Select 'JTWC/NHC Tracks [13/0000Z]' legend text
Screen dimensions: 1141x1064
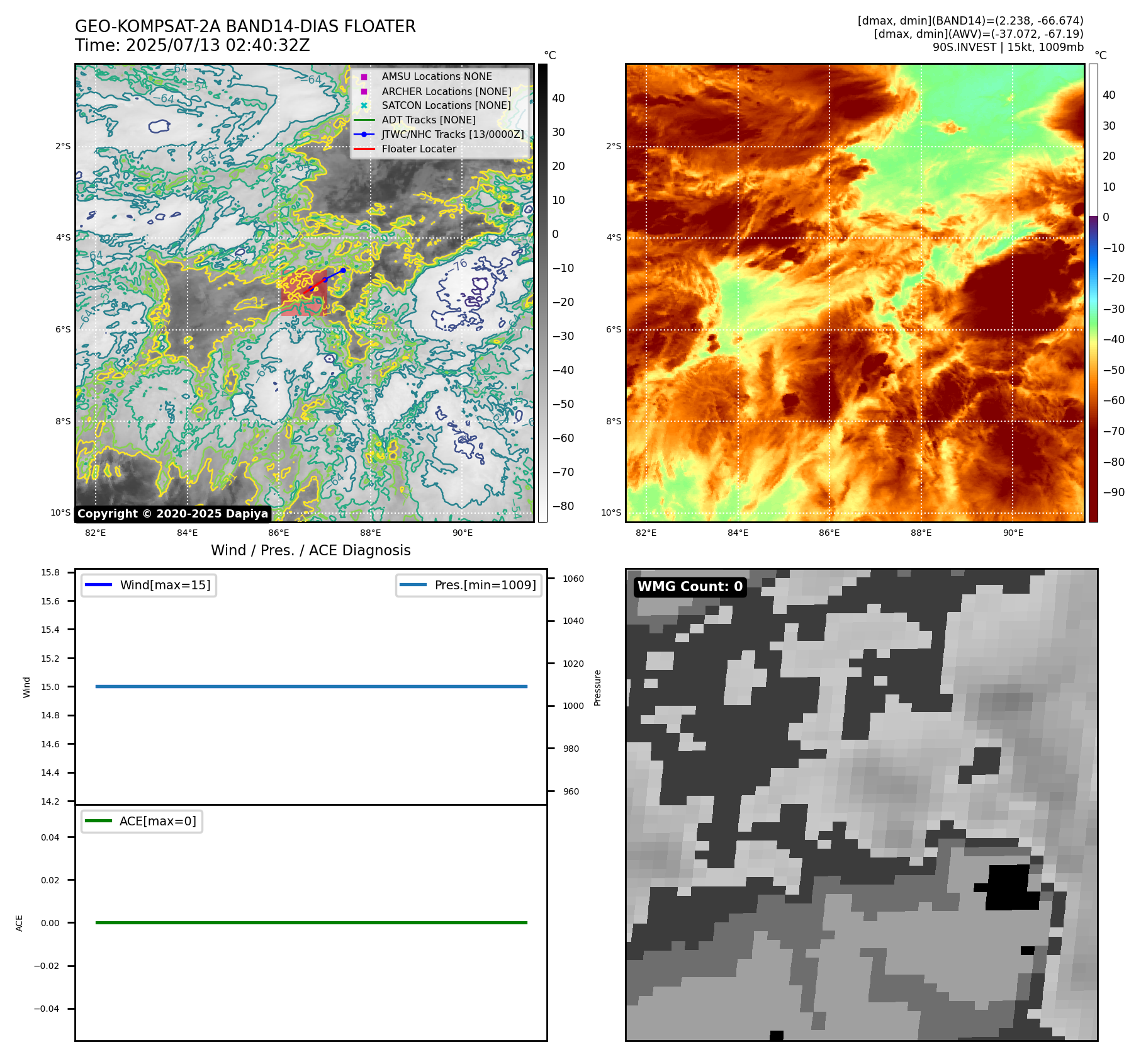tap(452, 134)
